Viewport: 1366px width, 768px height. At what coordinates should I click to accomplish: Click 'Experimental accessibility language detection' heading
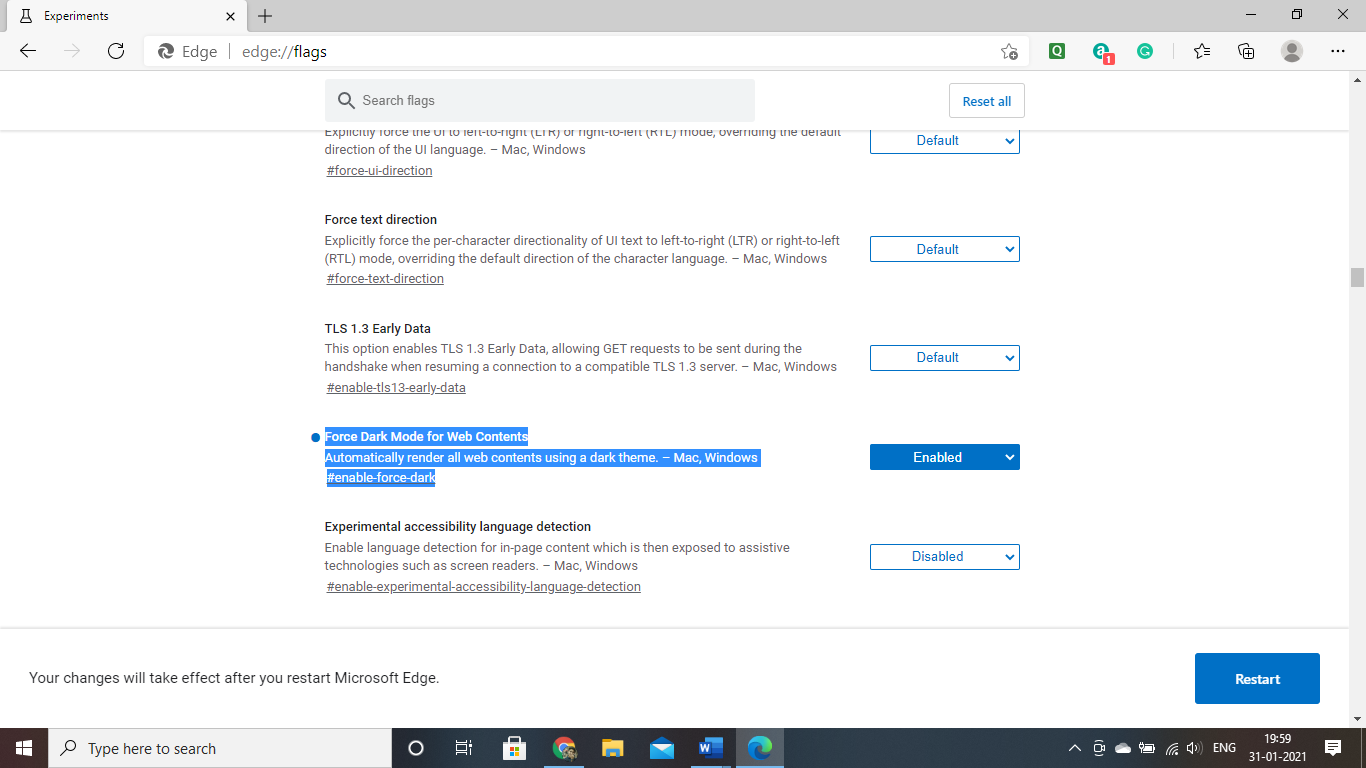(458, 526)
